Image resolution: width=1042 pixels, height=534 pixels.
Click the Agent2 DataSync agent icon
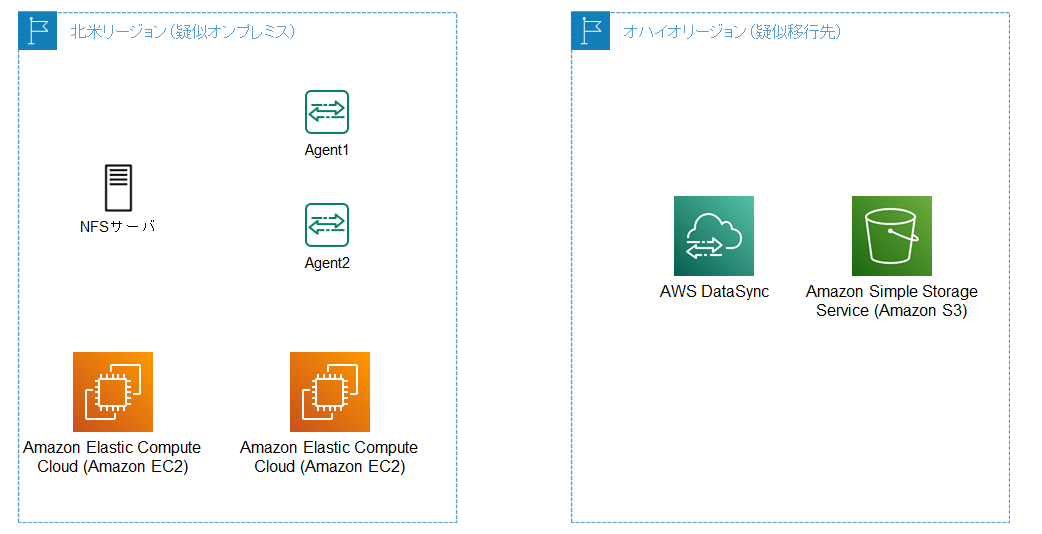click(326, 225)
